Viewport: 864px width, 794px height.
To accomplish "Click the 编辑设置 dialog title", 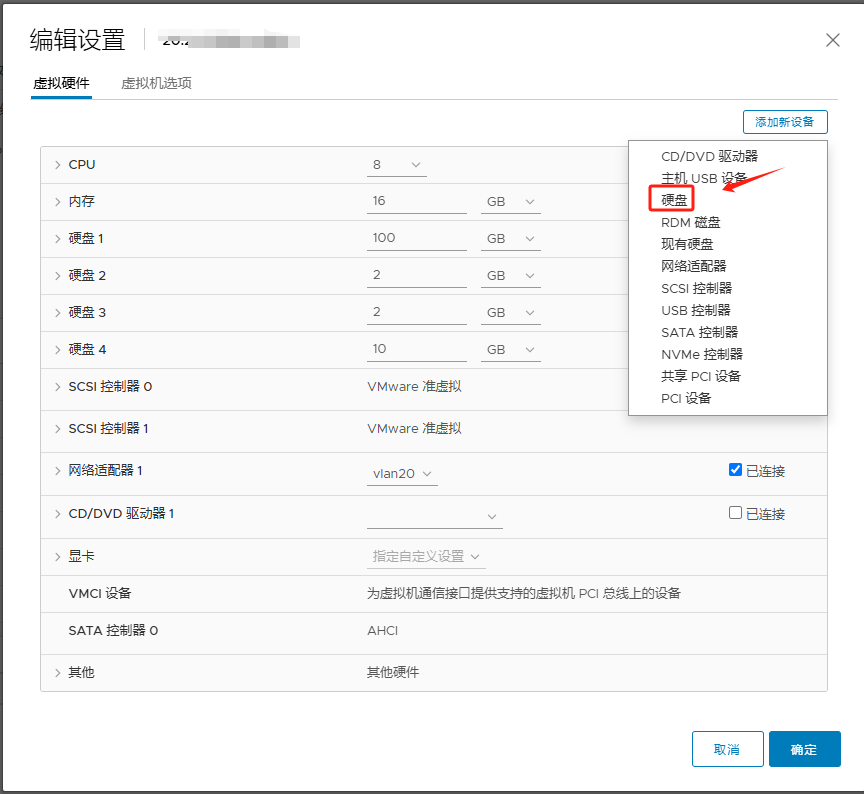I will (78, 40).
